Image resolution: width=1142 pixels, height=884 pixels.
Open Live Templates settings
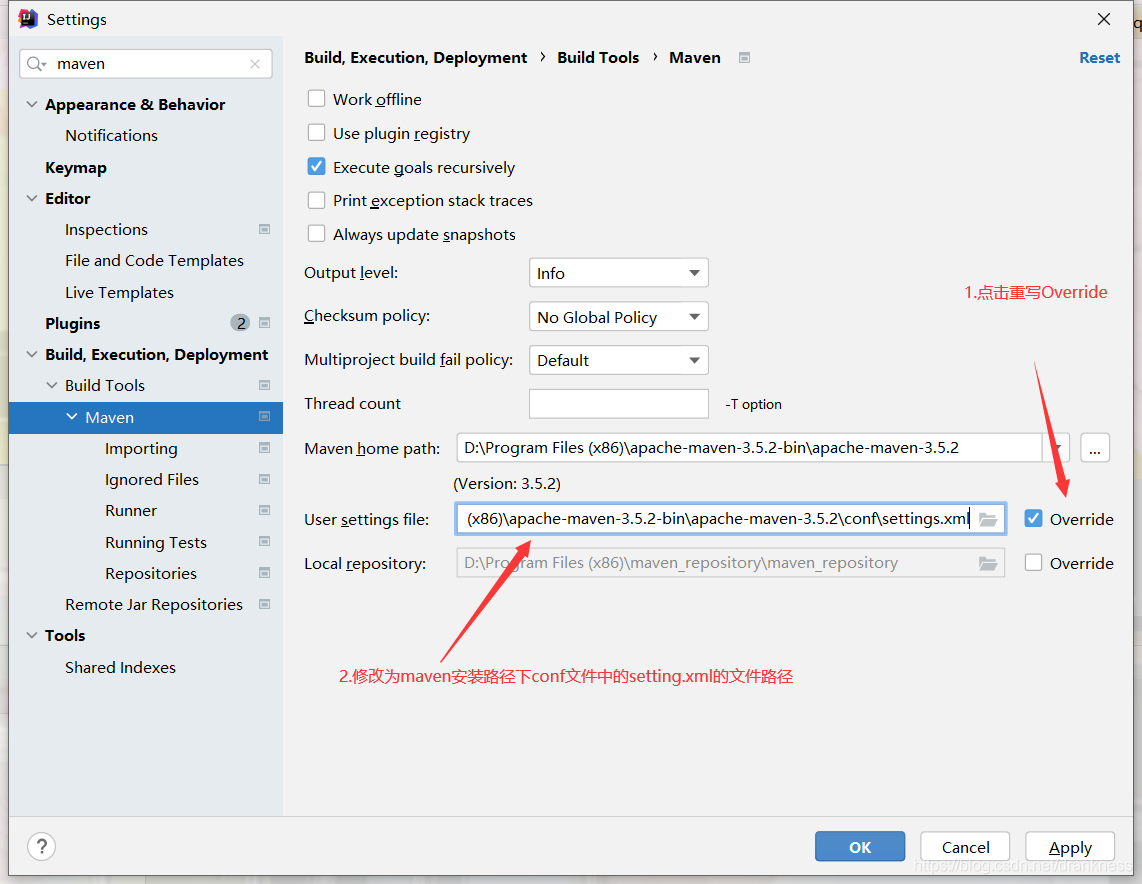pyautogui.click(x=119, y=292)
